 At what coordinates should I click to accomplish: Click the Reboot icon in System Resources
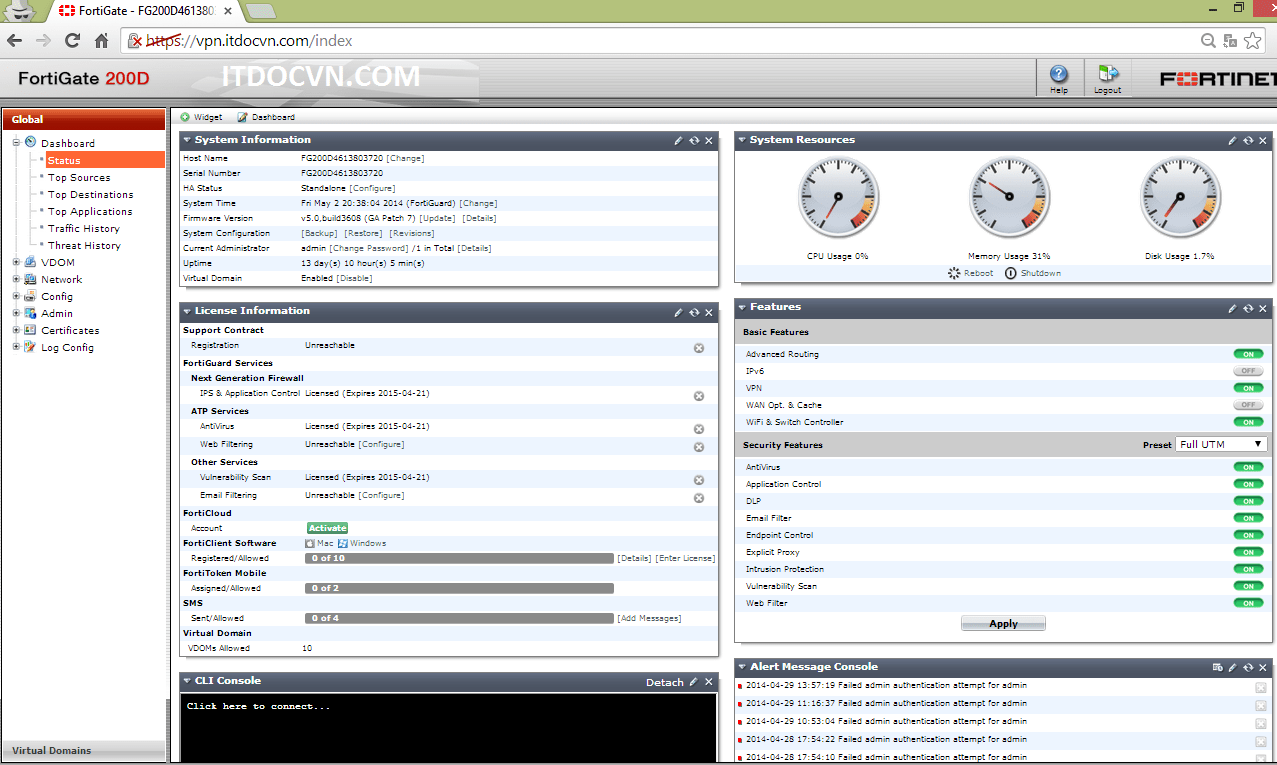[x=954, y=273]
